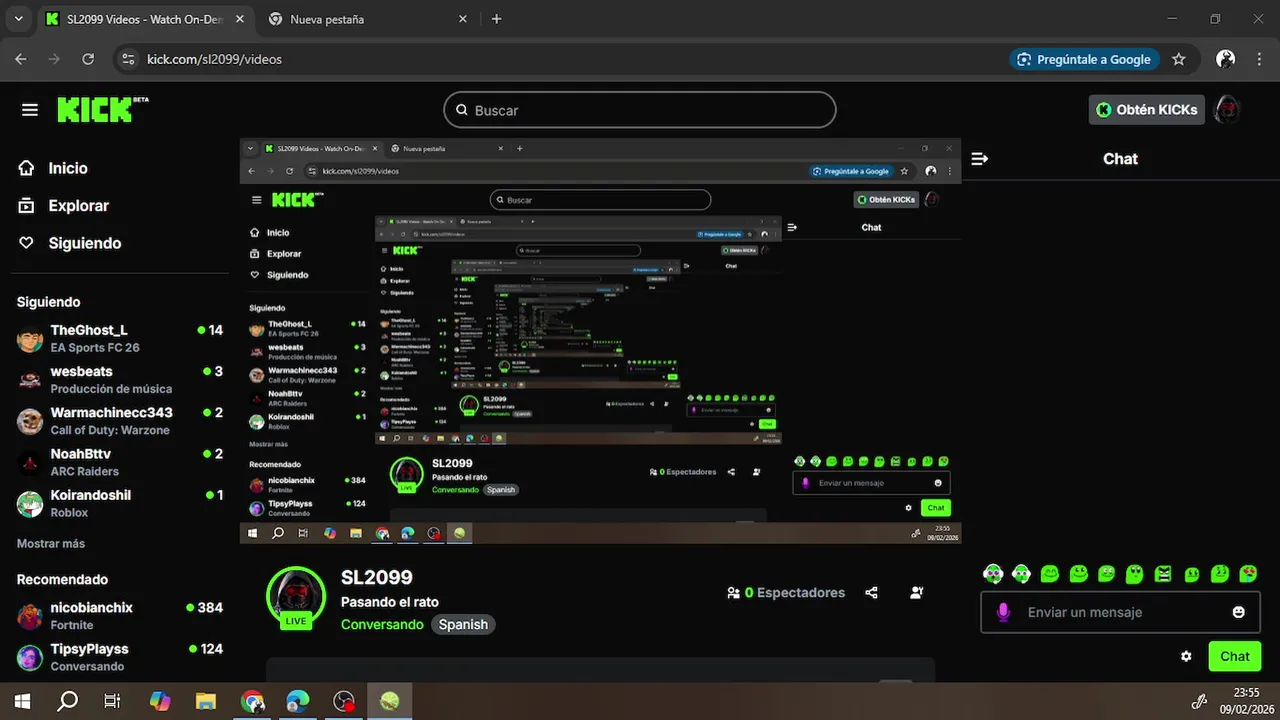The height and width of the screenshot is (720, 1280).
Task: Click the live stream video preview
Action: point(600,341)
